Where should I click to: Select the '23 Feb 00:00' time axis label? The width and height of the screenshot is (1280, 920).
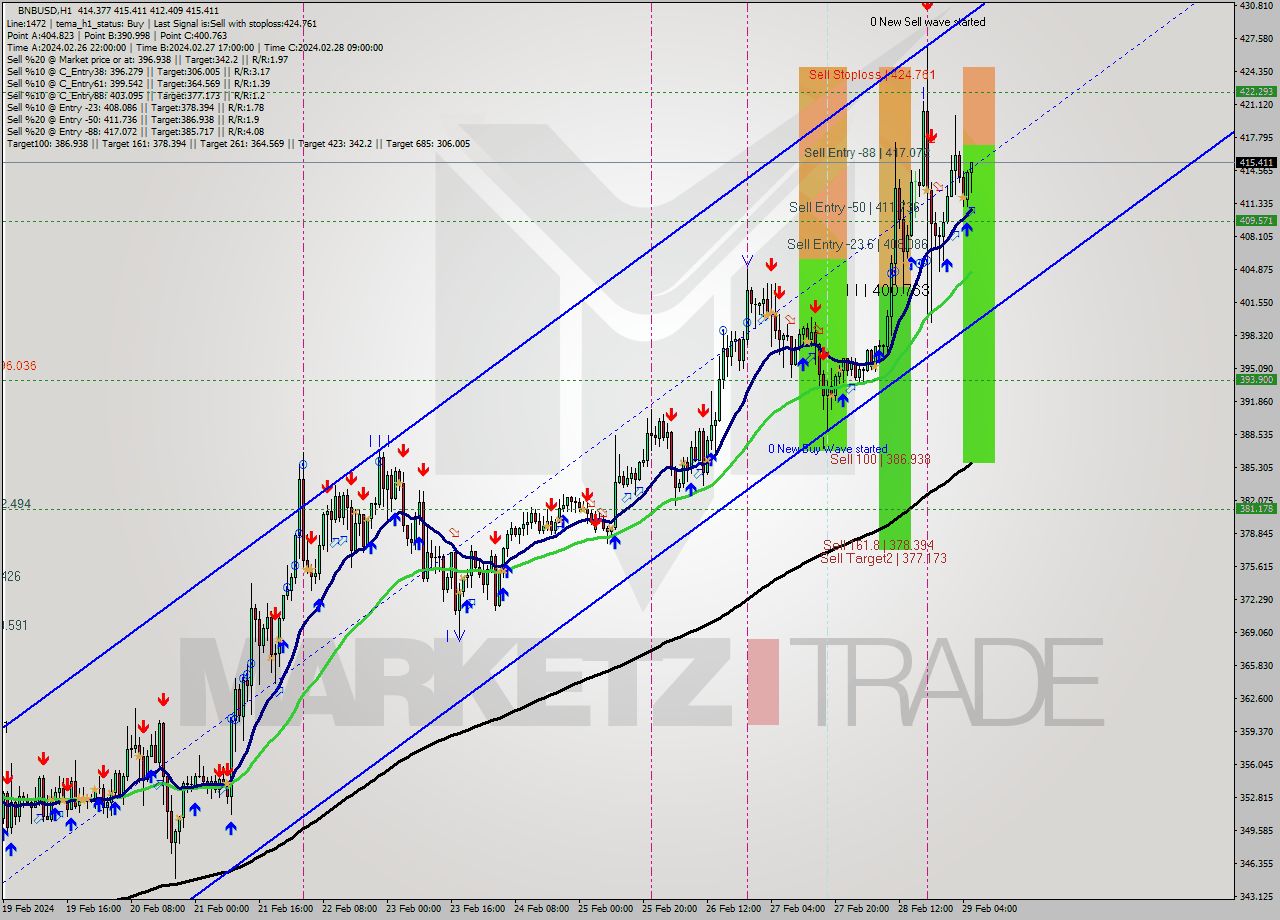click(x=415, y=909)
